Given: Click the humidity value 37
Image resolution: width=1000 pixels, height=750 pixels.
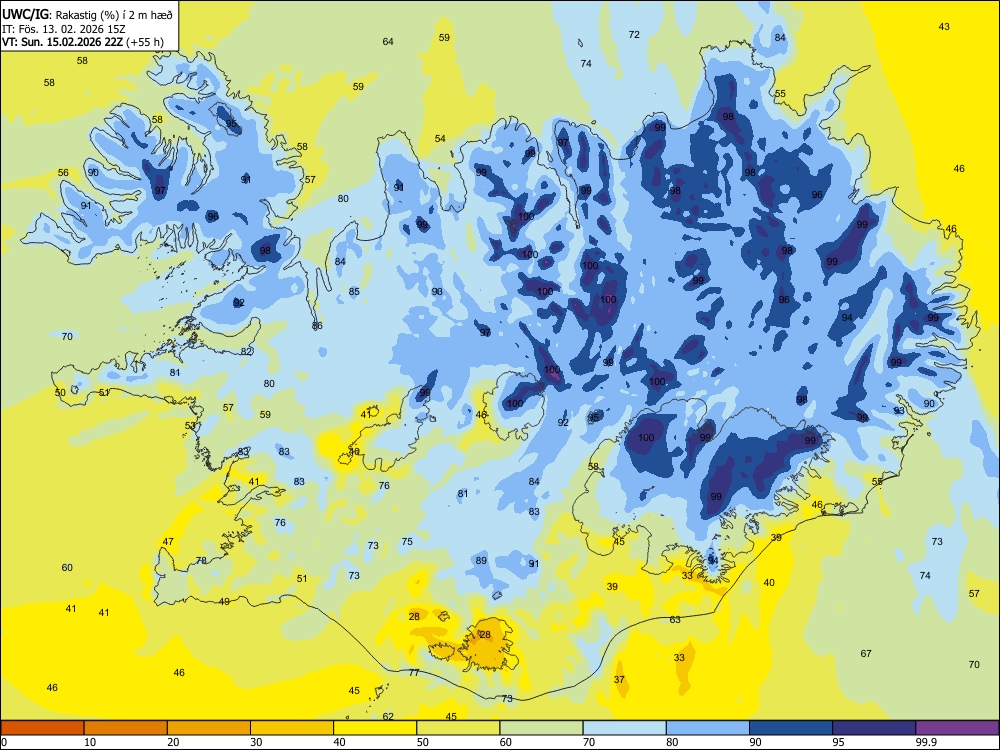Looking at the screenshot, I should point(619,679).
